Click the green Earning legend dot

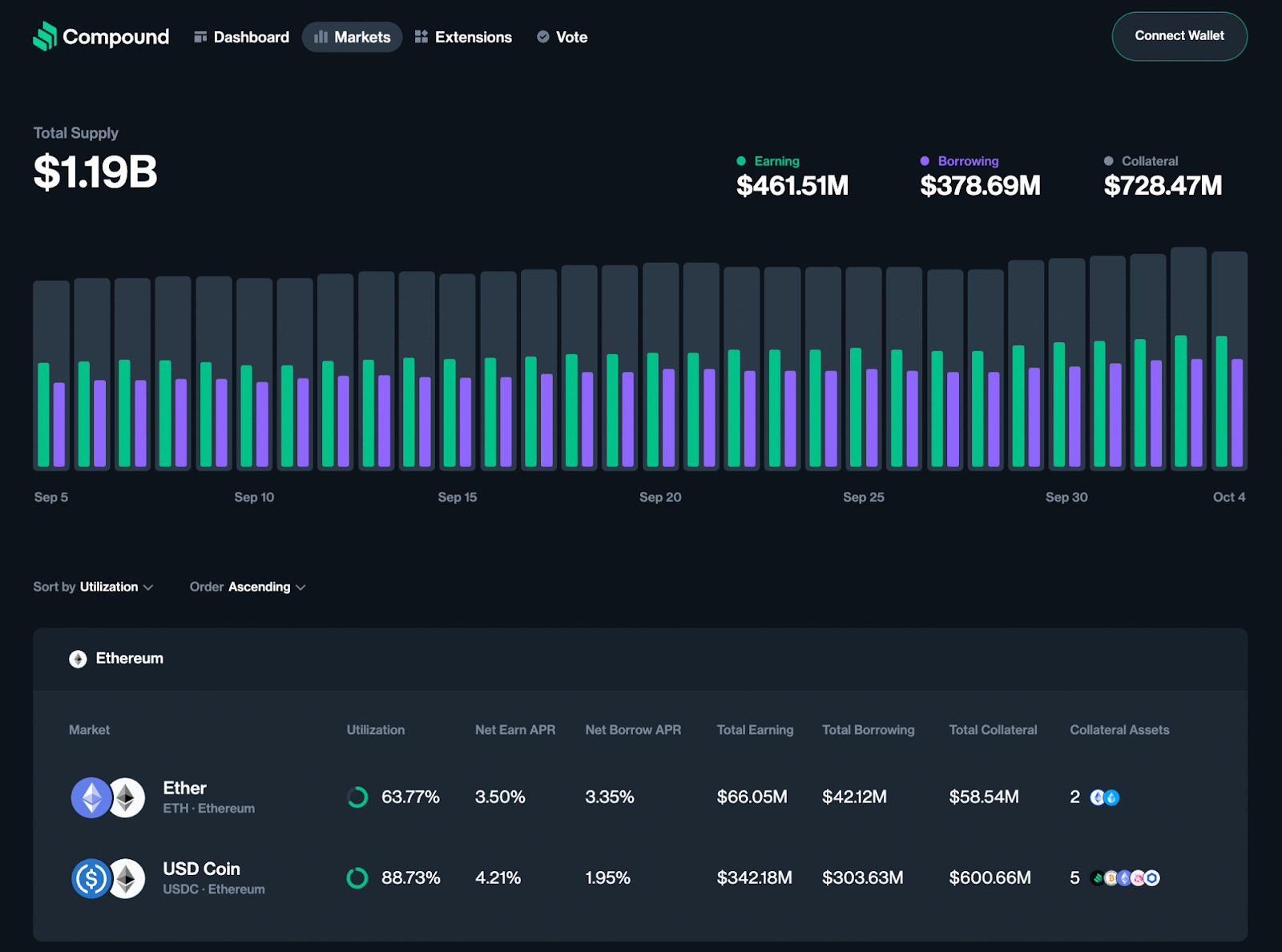pyautogui.click(x=741, y=161)
